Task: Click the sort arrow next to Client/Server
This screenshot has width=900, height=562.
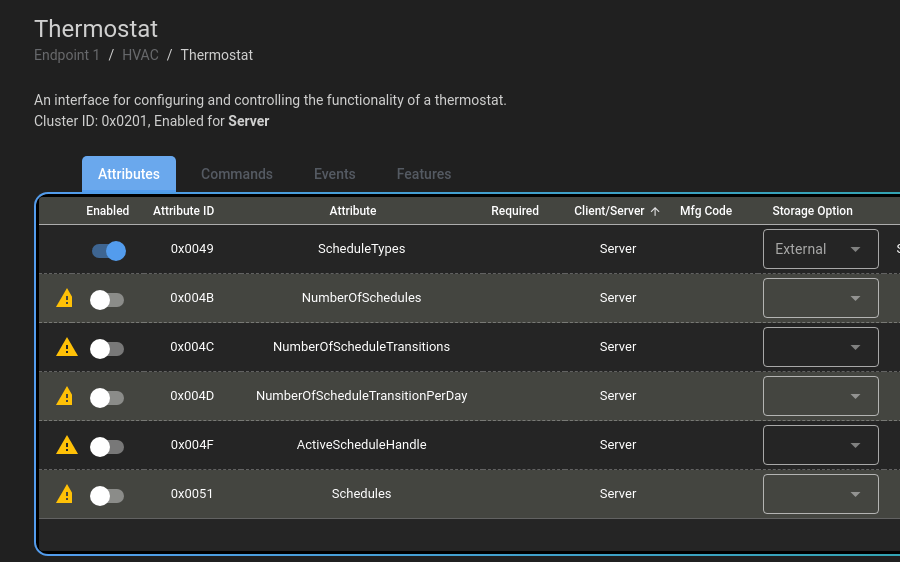Action: (655, 211)
